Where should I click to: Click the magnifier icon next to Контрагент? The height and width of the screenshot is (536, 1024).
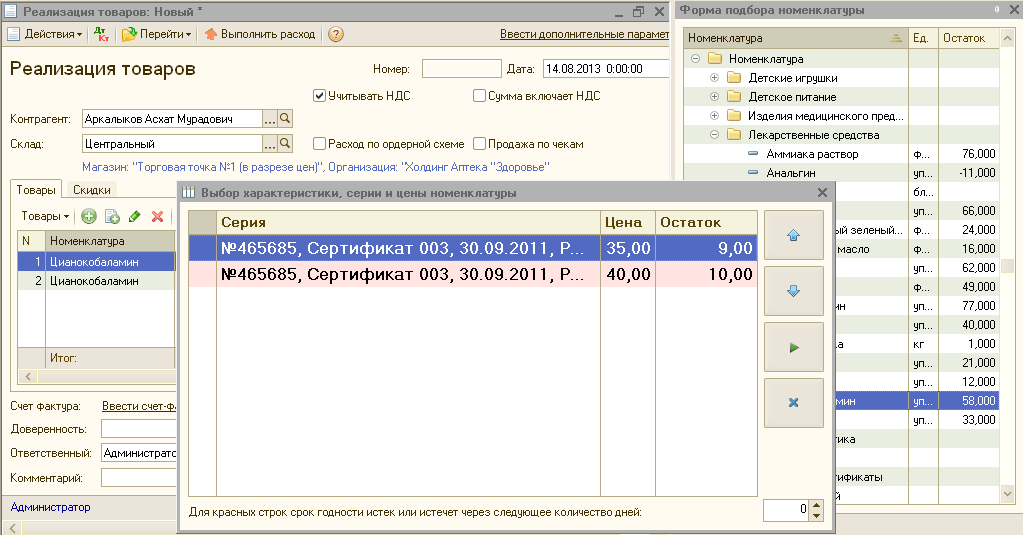(285, 119)
